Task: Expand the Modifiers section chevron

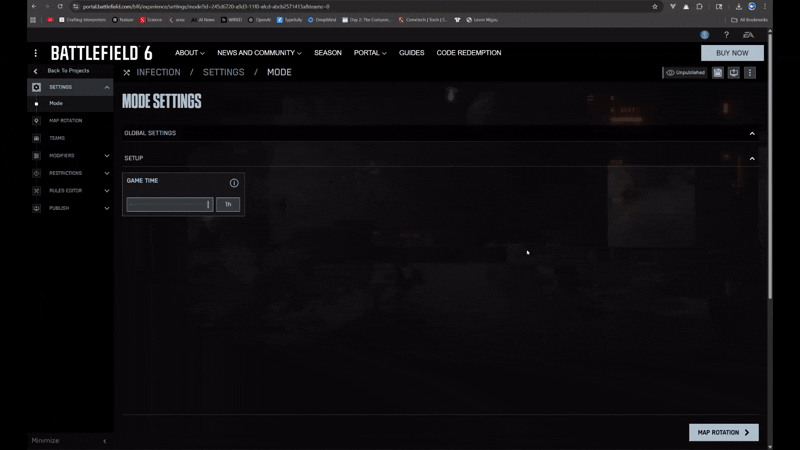Action: click(107, 156)
